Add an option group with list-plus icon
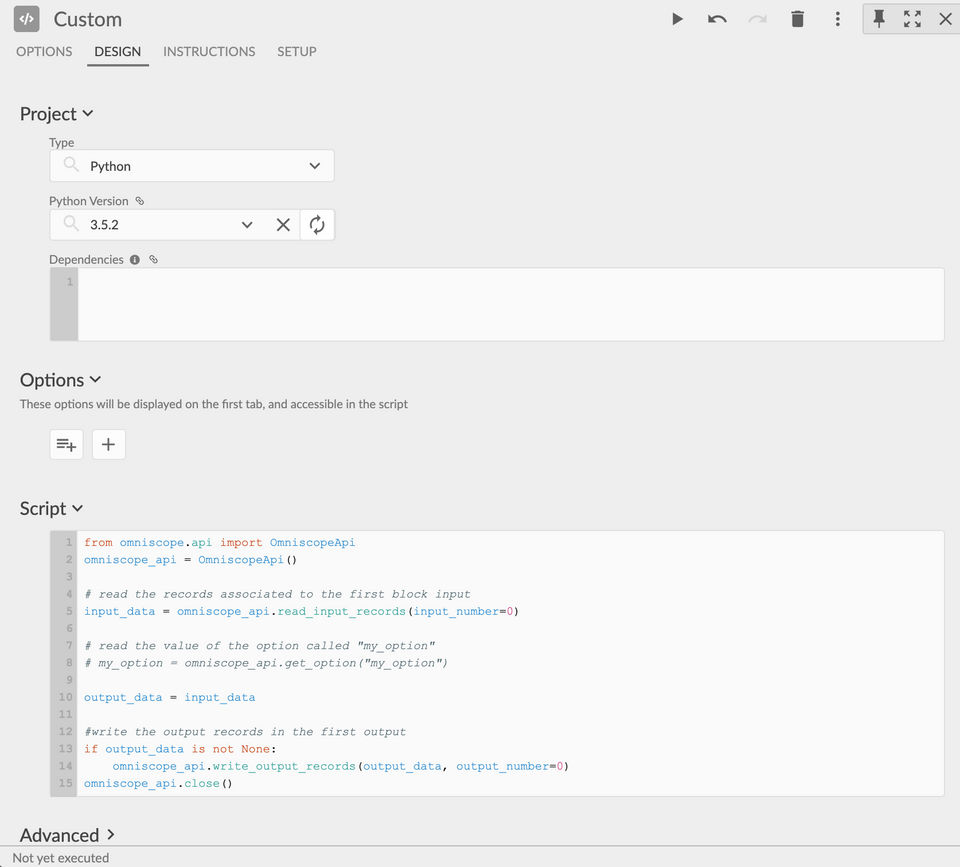This screenshot has height=867, width=960. (66, 445)
